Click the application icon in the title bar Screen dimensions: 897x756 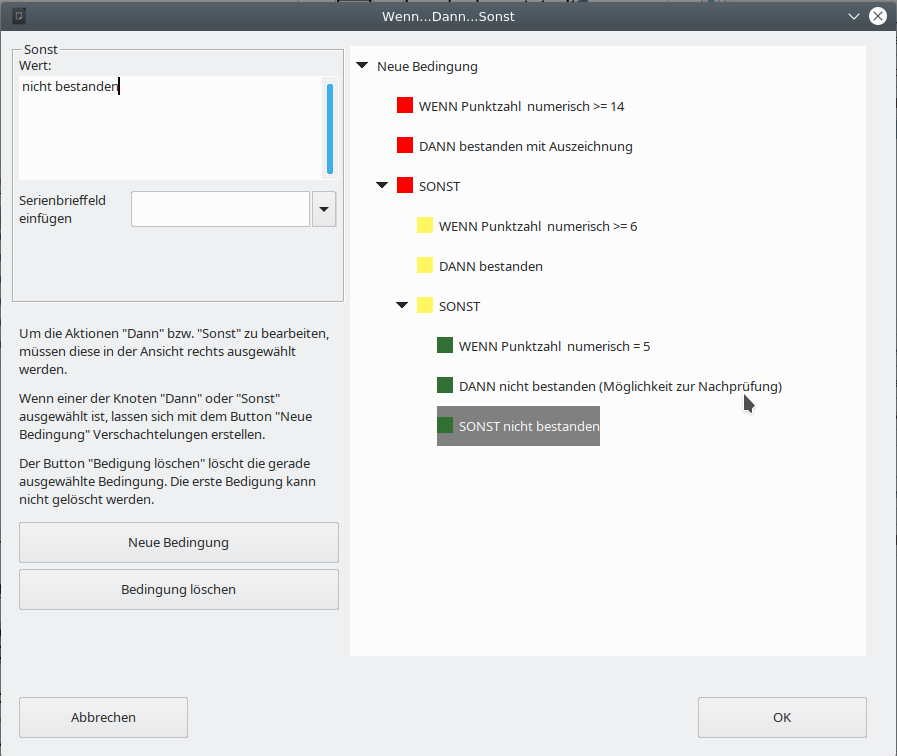18,16
